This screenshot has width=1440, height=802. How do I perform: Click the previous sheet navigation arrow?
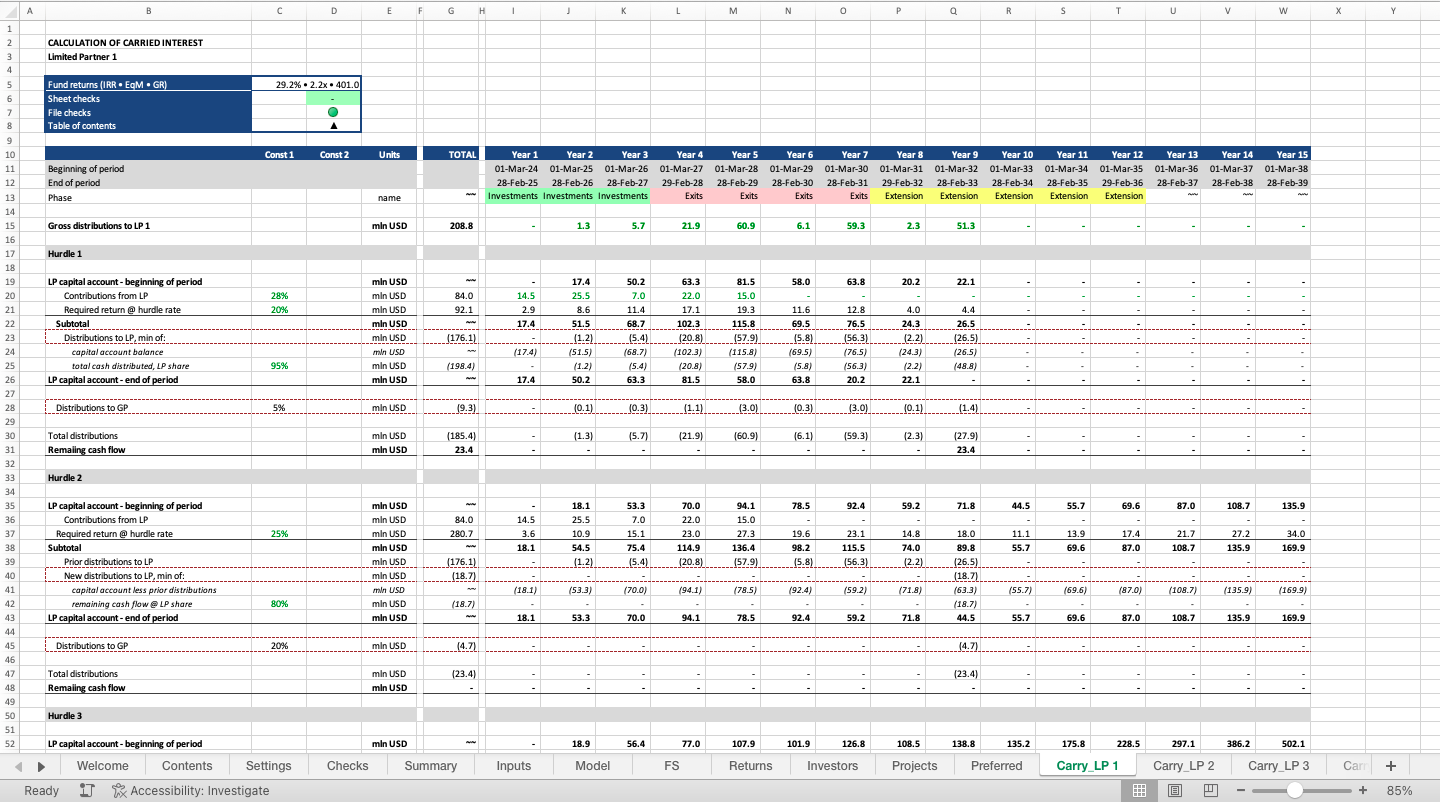18,766
